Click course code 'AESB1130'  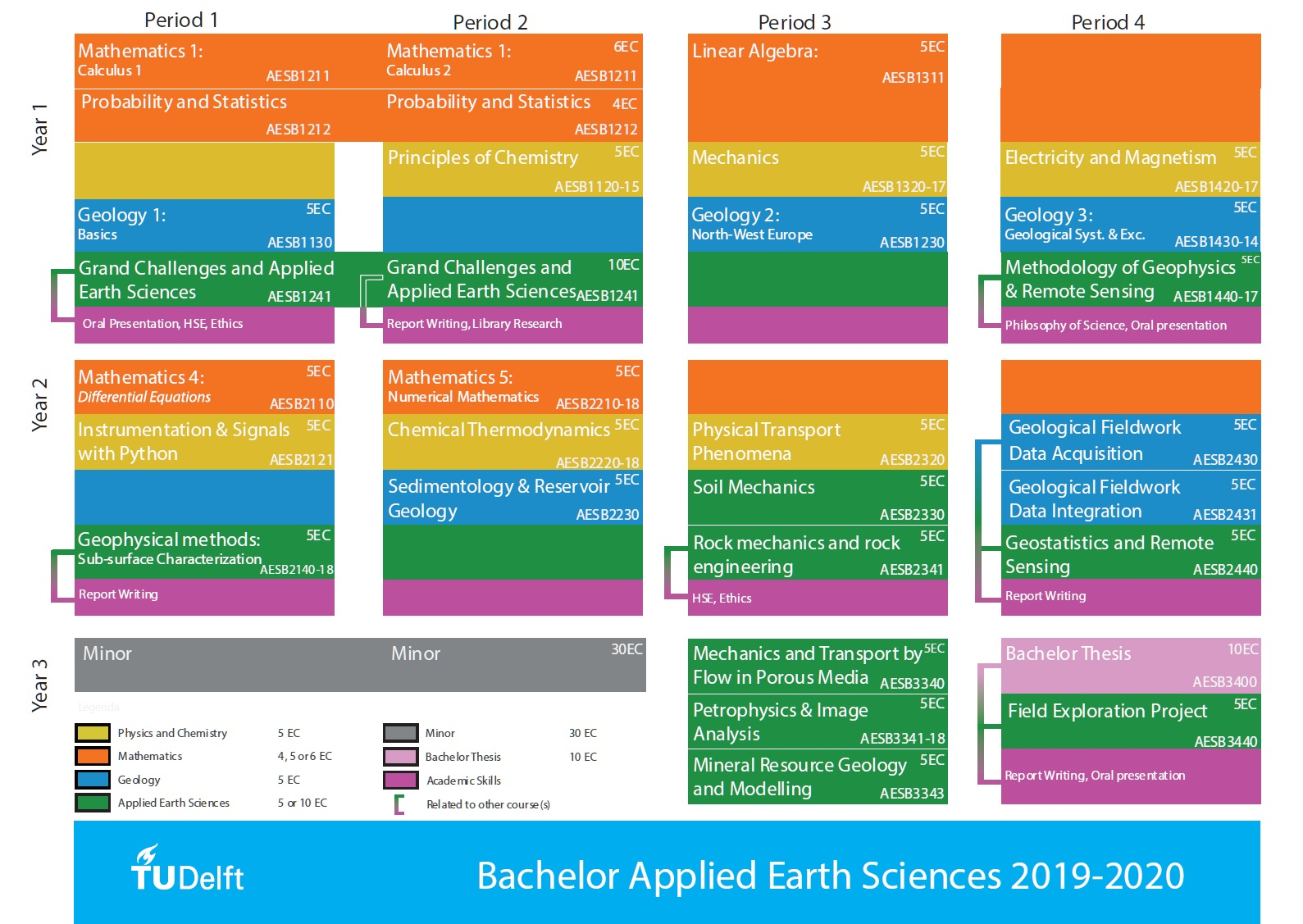click(x=300, y=243)
